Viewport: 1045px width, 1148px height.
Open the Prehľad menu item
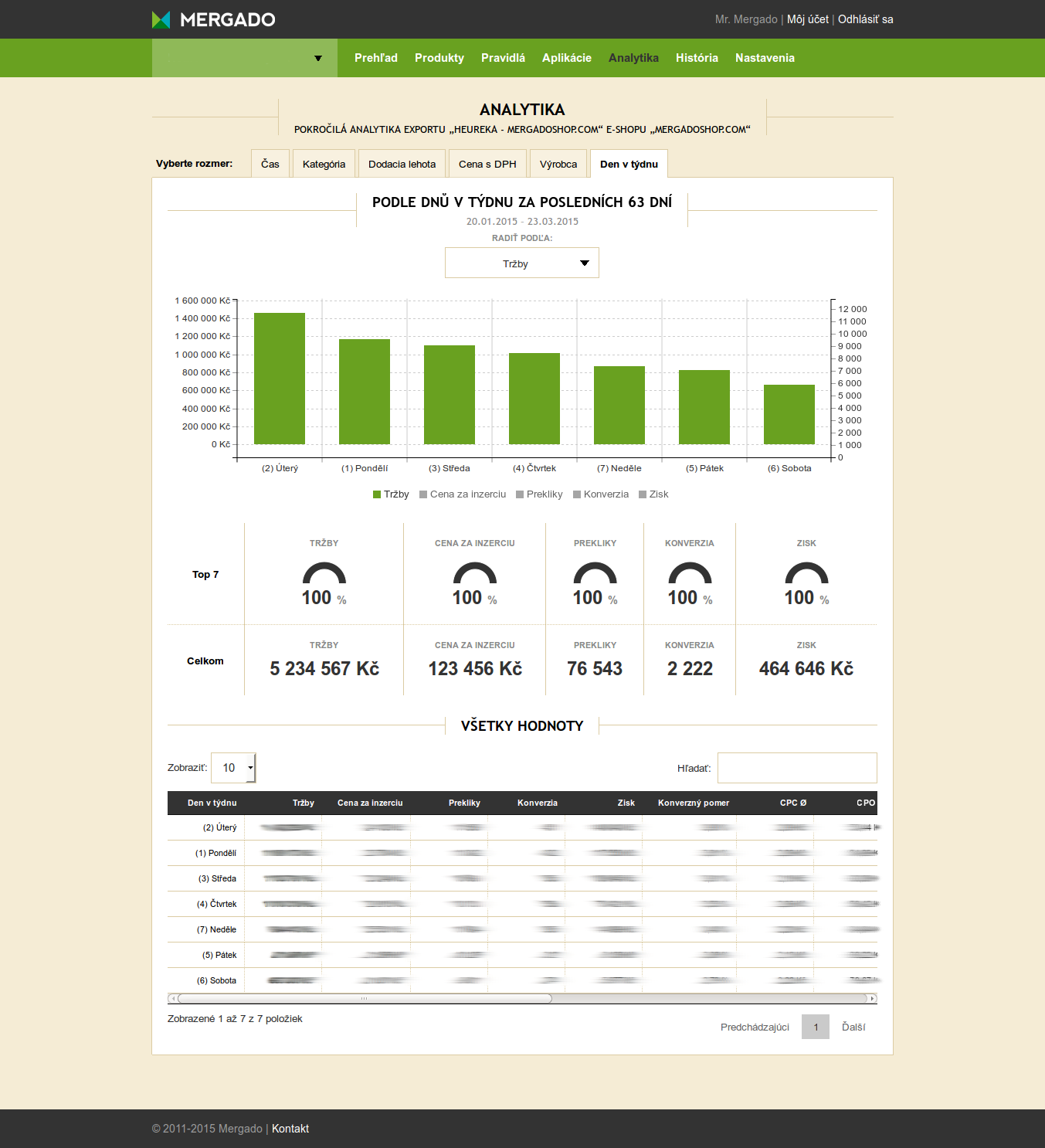pos(376,58)
